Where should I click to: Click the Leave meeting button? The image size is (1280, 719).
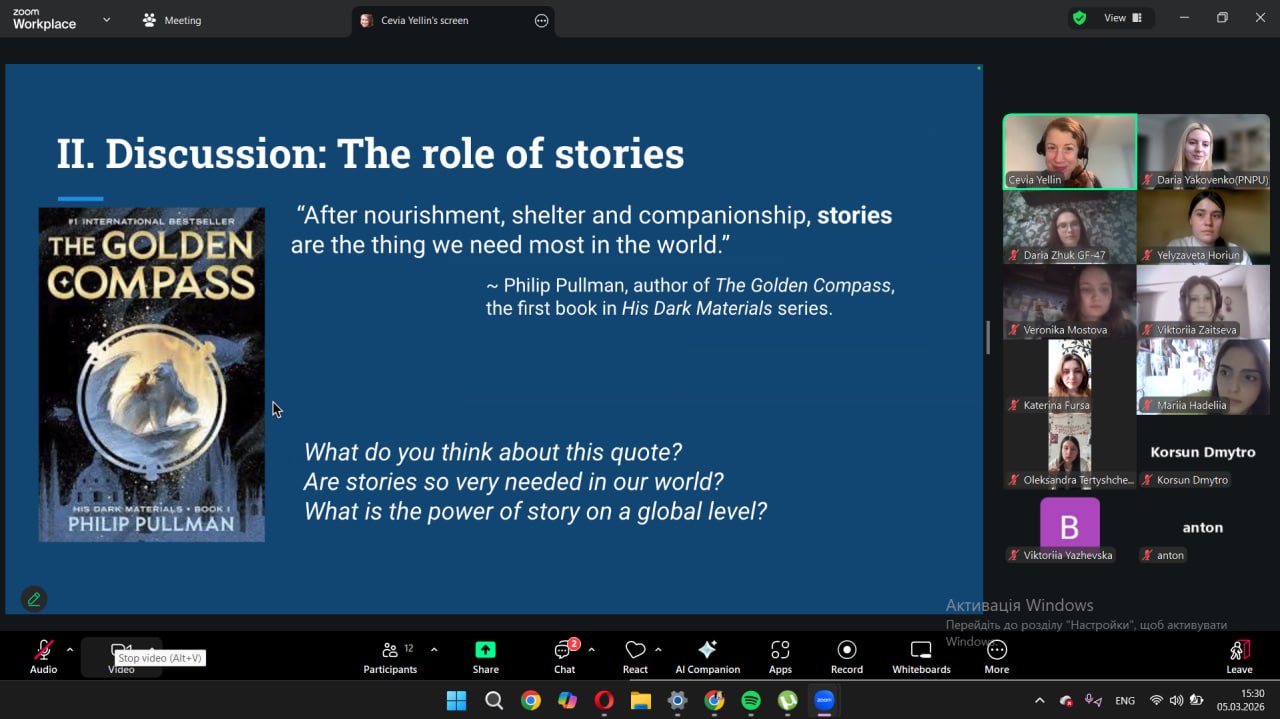coord(1239,656)
